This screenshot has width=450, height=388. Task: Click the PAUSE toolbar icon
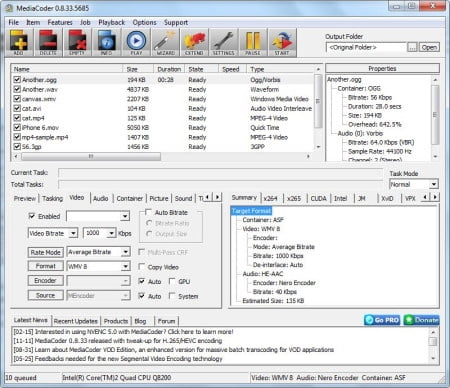coord(253,42)
